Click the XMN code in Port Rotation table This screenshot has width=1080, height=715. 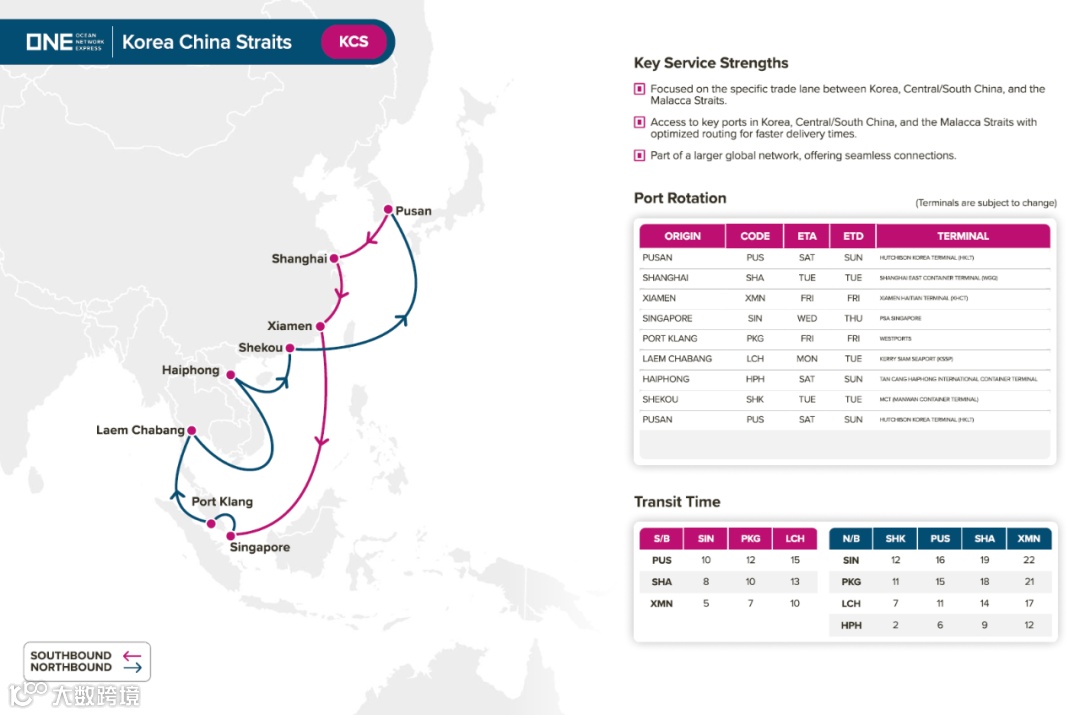tap(755, 298)
